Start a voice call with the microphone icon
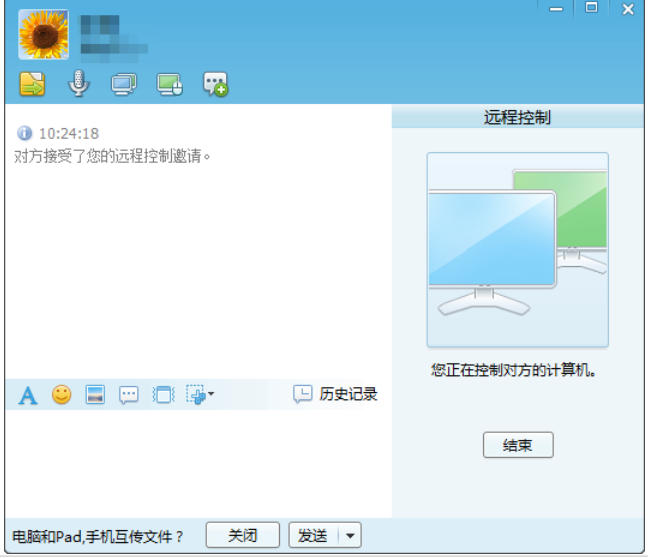Viewport: 648px width, 558px height. [78, 83]
